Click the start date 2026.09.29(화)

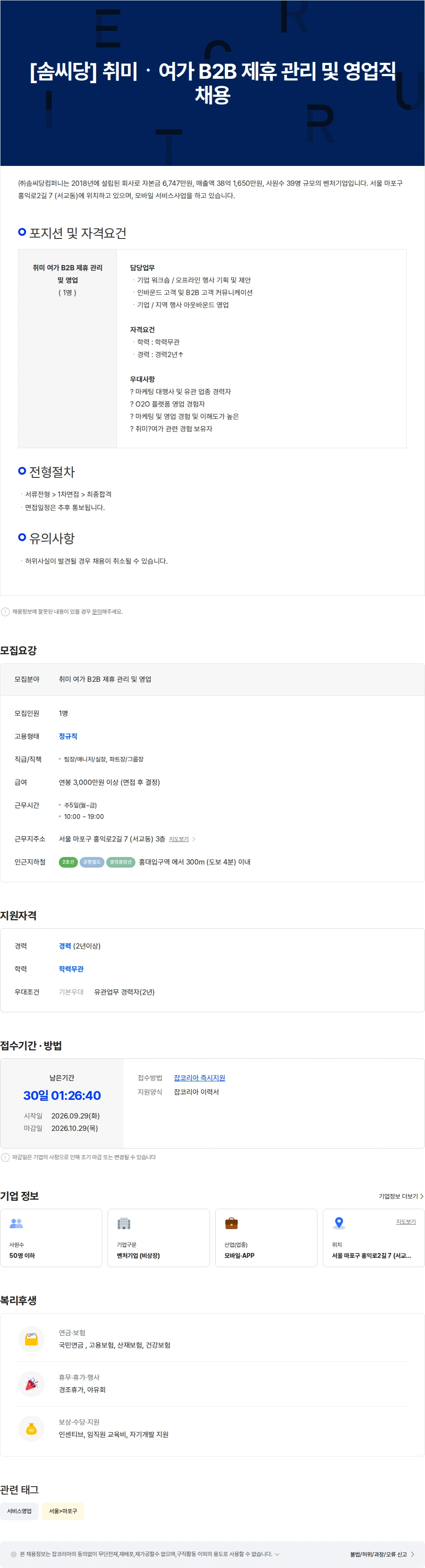tap(76, 1116)
